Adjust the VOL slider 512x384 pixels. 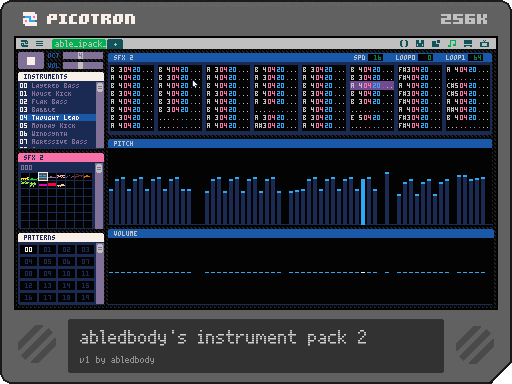(83, 66)
